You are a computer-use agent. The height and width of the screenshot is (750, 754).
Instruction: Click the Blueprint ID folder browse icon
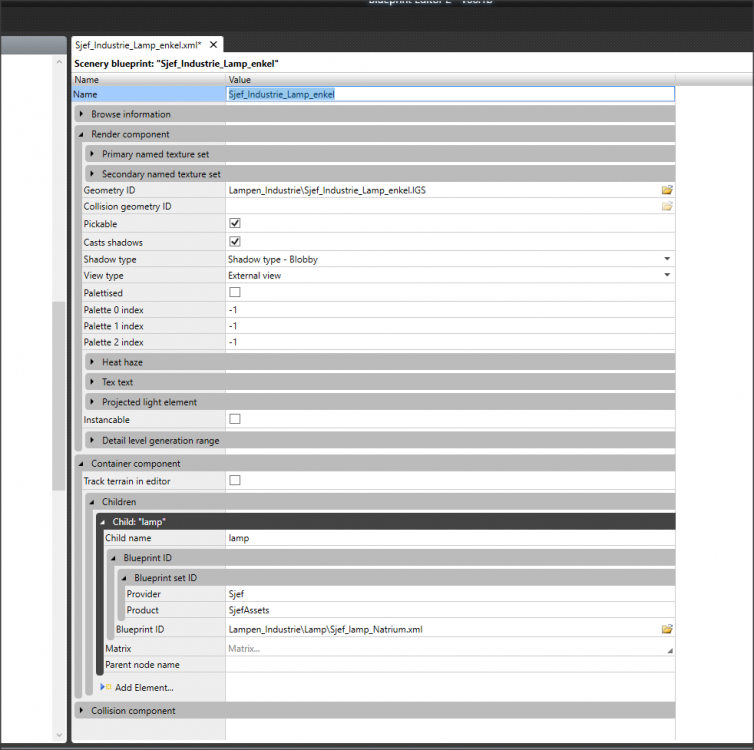click(x=666, y=629)
